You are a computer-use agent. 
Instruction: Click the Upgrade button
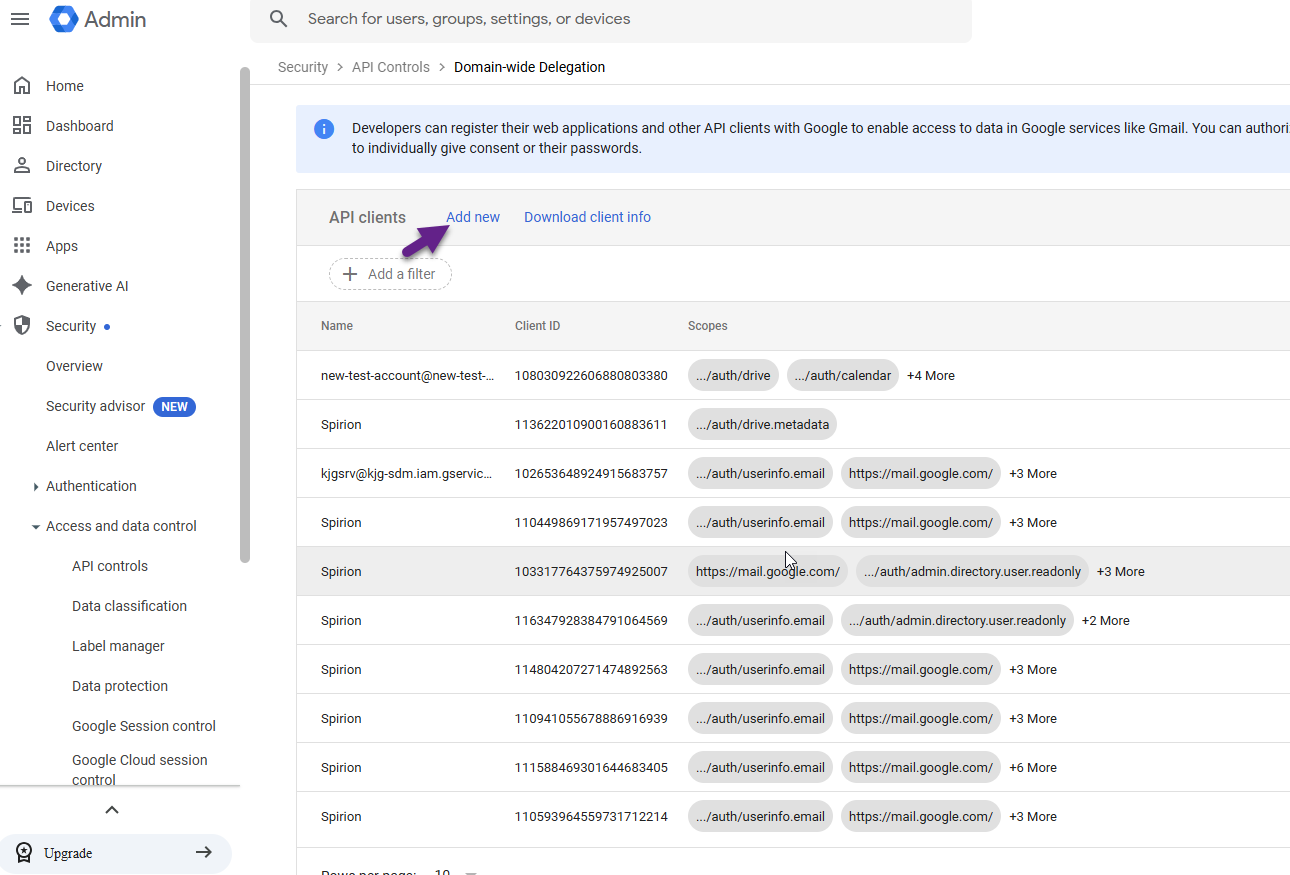pos(115,853)
